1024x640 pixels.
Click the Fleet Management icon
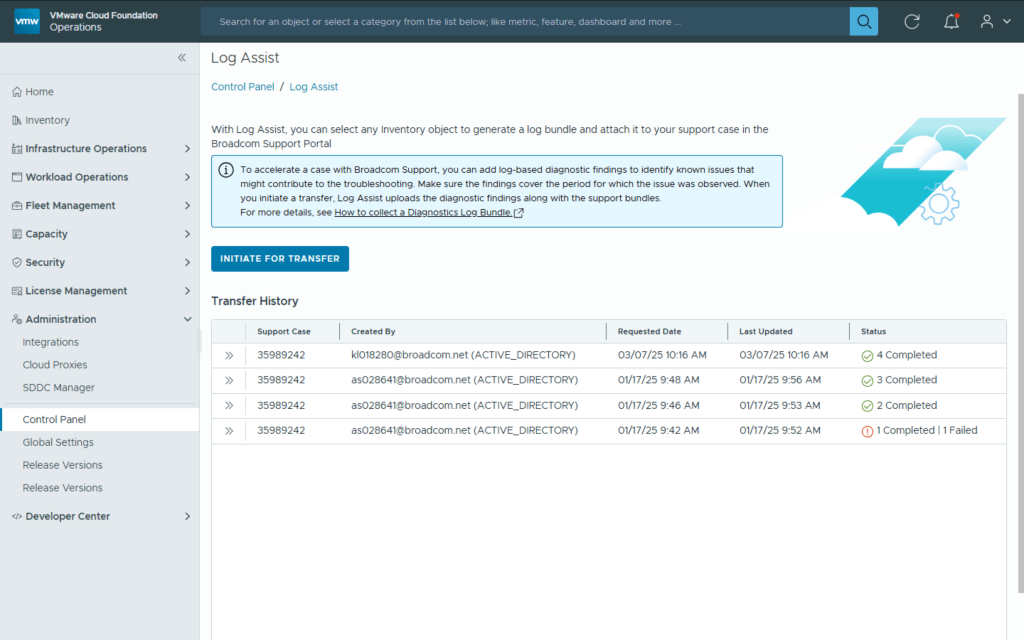(x=17, y=206)
